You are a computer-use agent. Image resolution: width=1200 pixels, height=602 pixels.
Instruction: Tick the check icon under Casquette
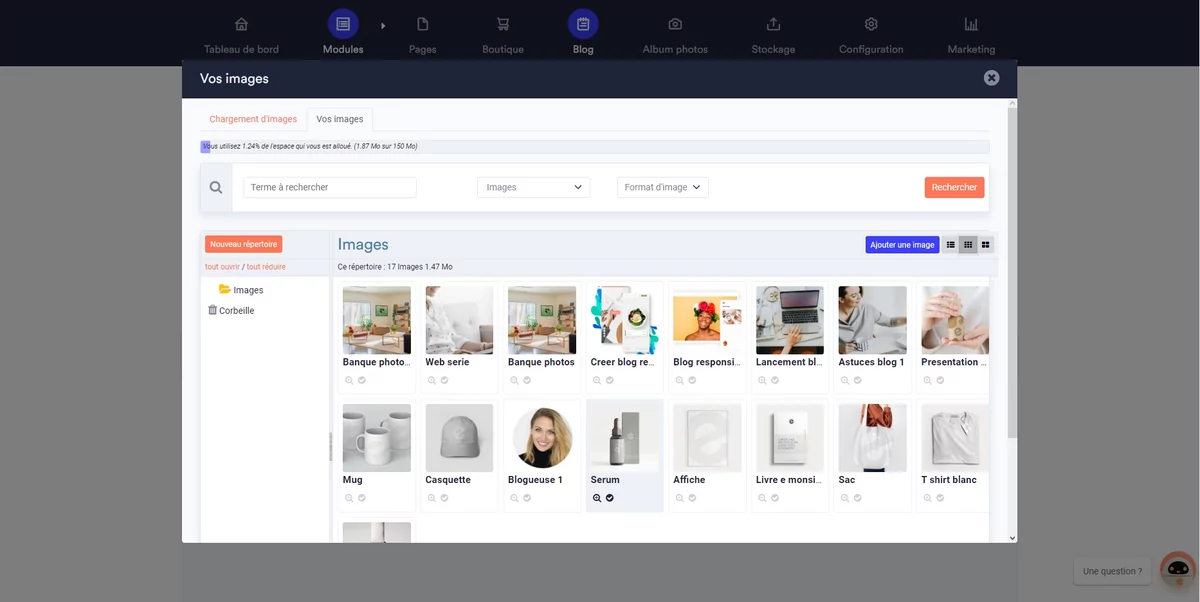coord(444,498)
